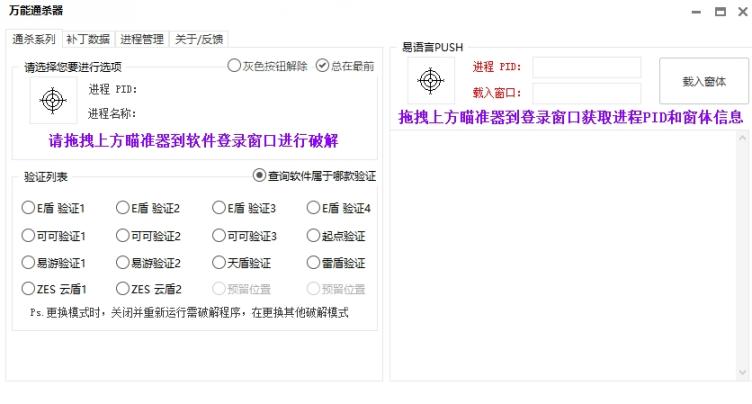Select the 天盾验证 radio button
This screenshot has width=752, height=404.
point(219,263)
